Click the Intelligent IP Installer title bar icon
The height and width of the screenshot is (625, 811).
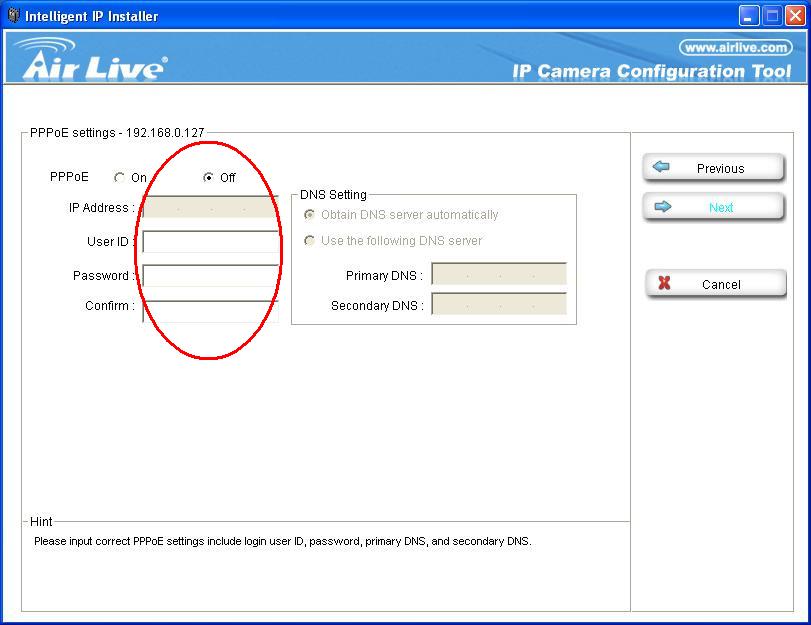point(13,16)
